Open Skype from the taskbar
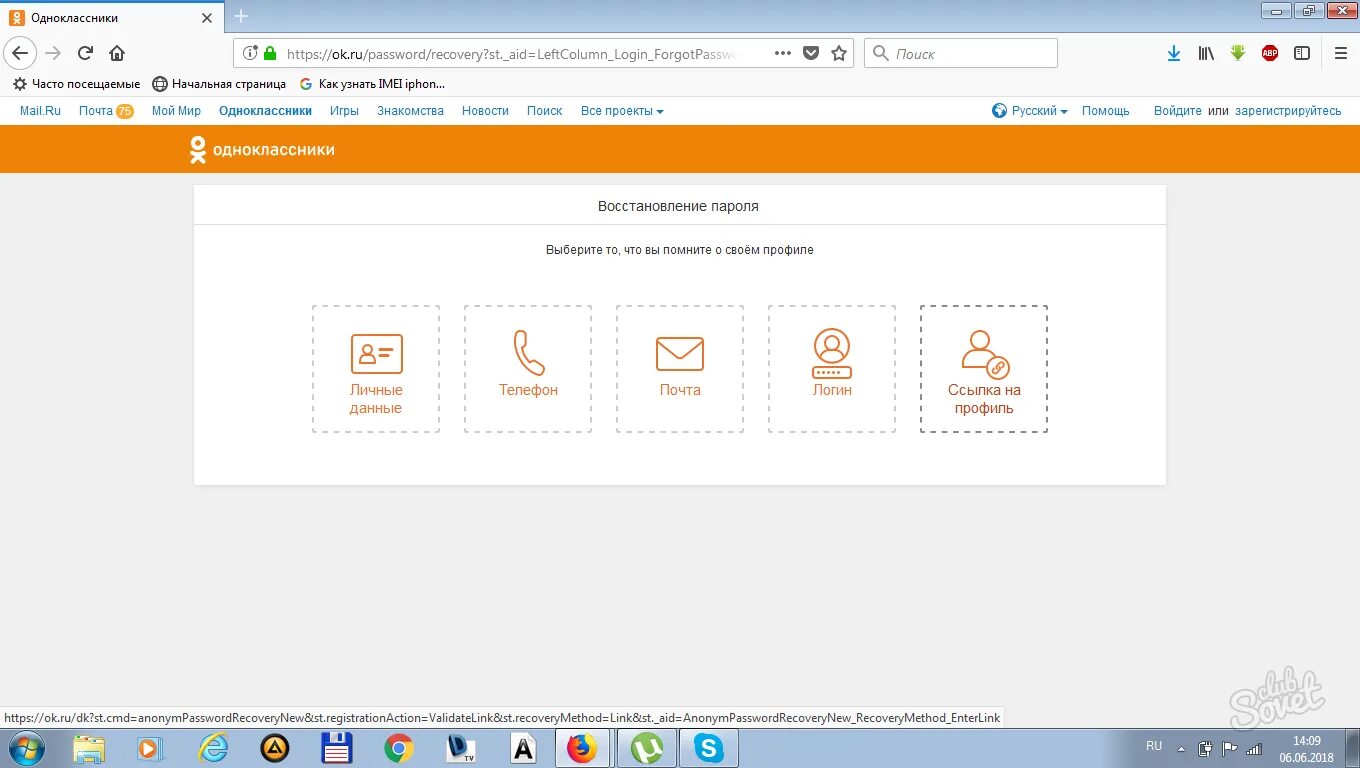Image resolution: width=1360 pixels, height=768 pixels. click(x=709, y=748)
